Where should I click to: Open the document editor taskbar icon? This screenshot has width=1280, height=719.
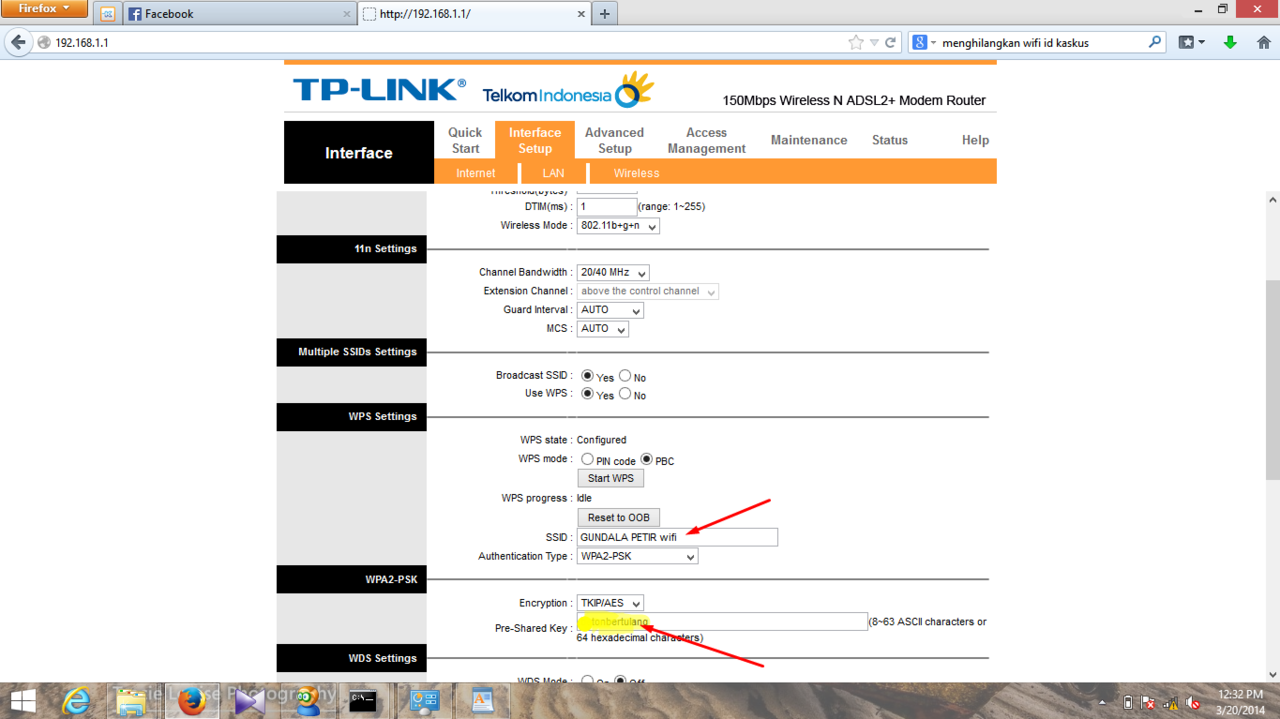pyautogui.click(x=483, y=701)
